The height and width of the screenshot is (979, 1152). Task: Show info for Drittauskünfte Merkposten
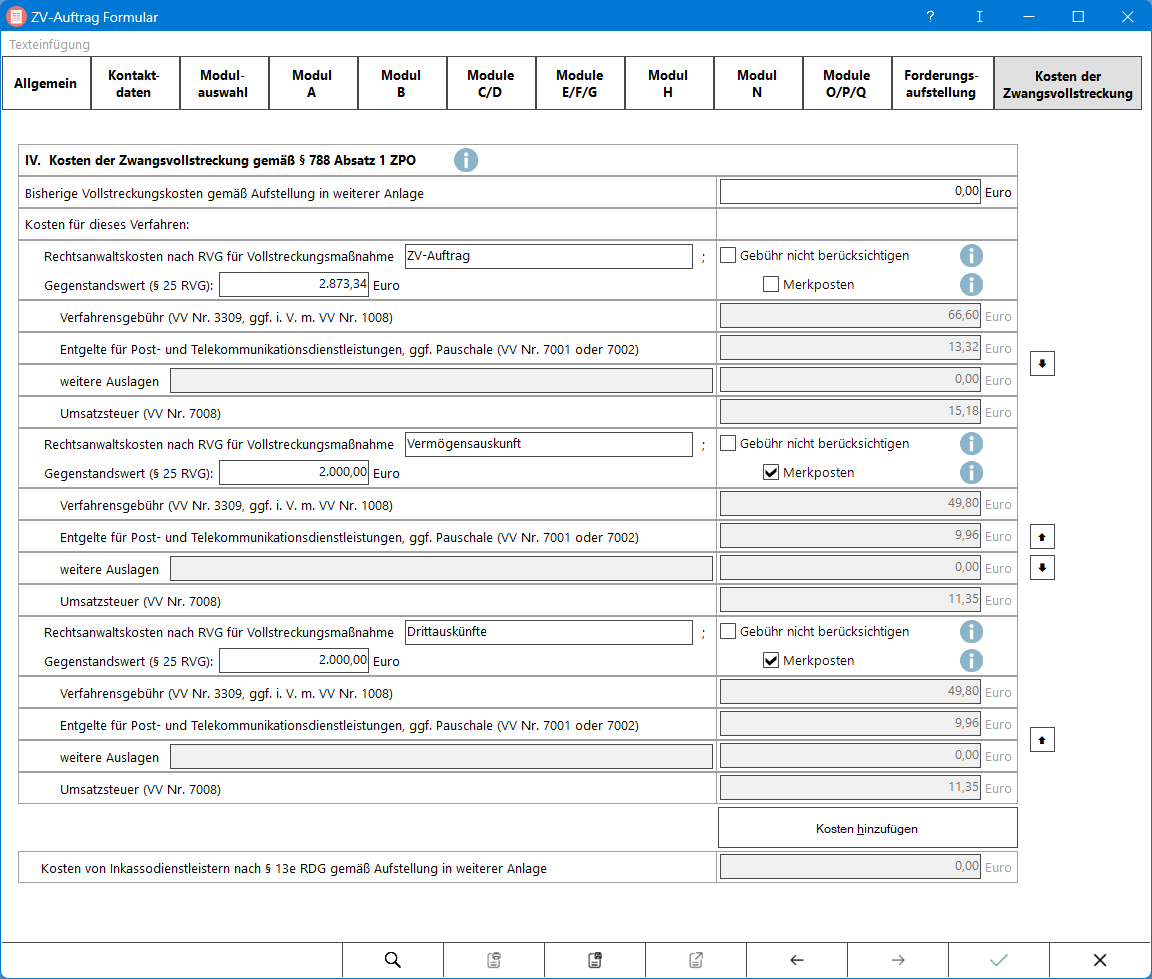pyautogui.click(x=971, y=660)
